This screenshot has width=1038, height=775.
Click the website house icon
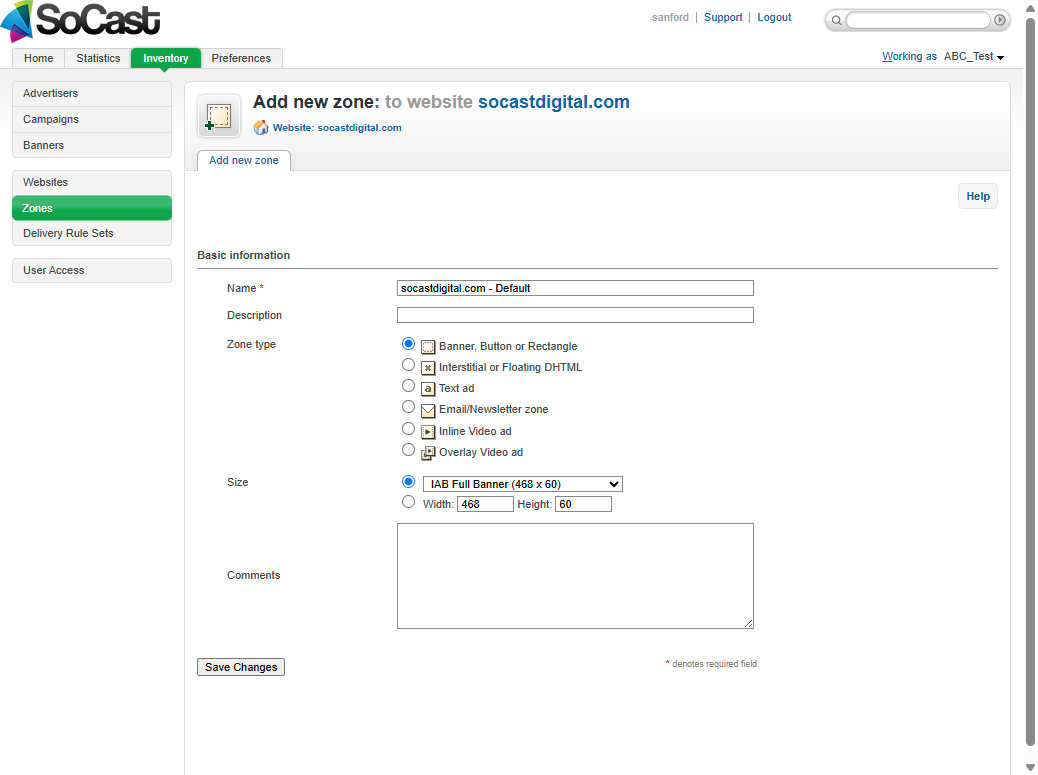[261, 128]
